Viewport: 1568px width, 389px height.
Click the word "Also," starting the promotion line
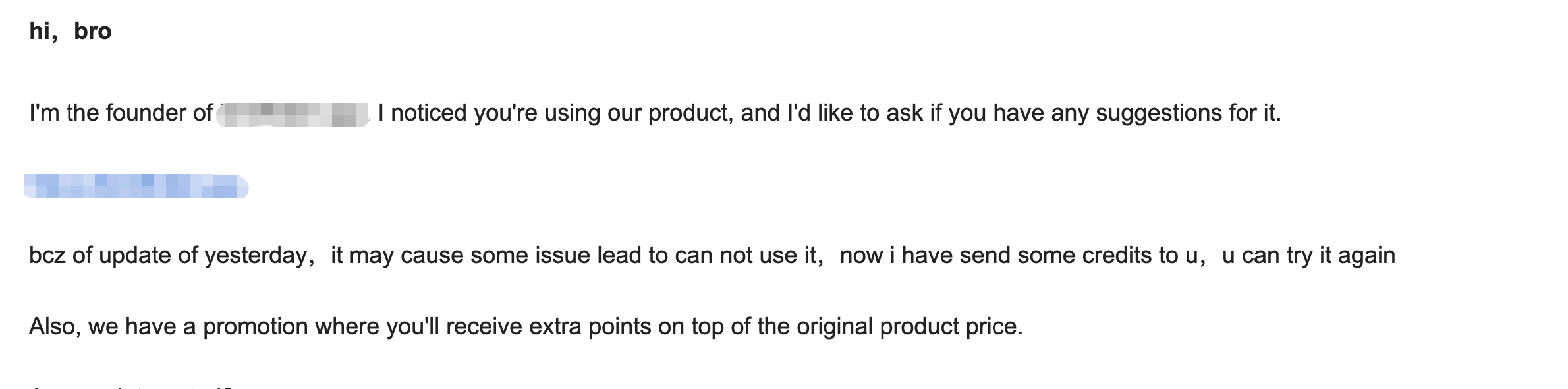(55, 327)
